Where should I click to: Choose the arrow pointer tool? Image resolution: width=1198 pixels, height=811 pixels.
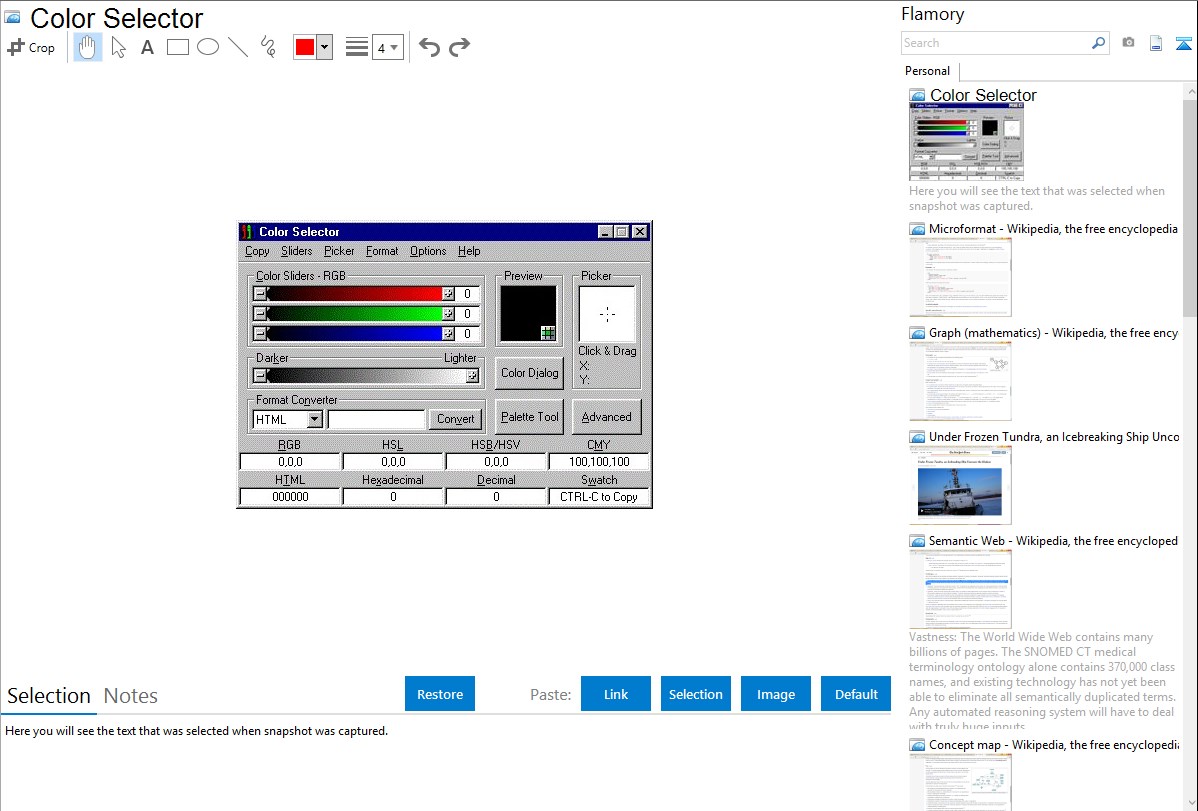tap(118, 47)
